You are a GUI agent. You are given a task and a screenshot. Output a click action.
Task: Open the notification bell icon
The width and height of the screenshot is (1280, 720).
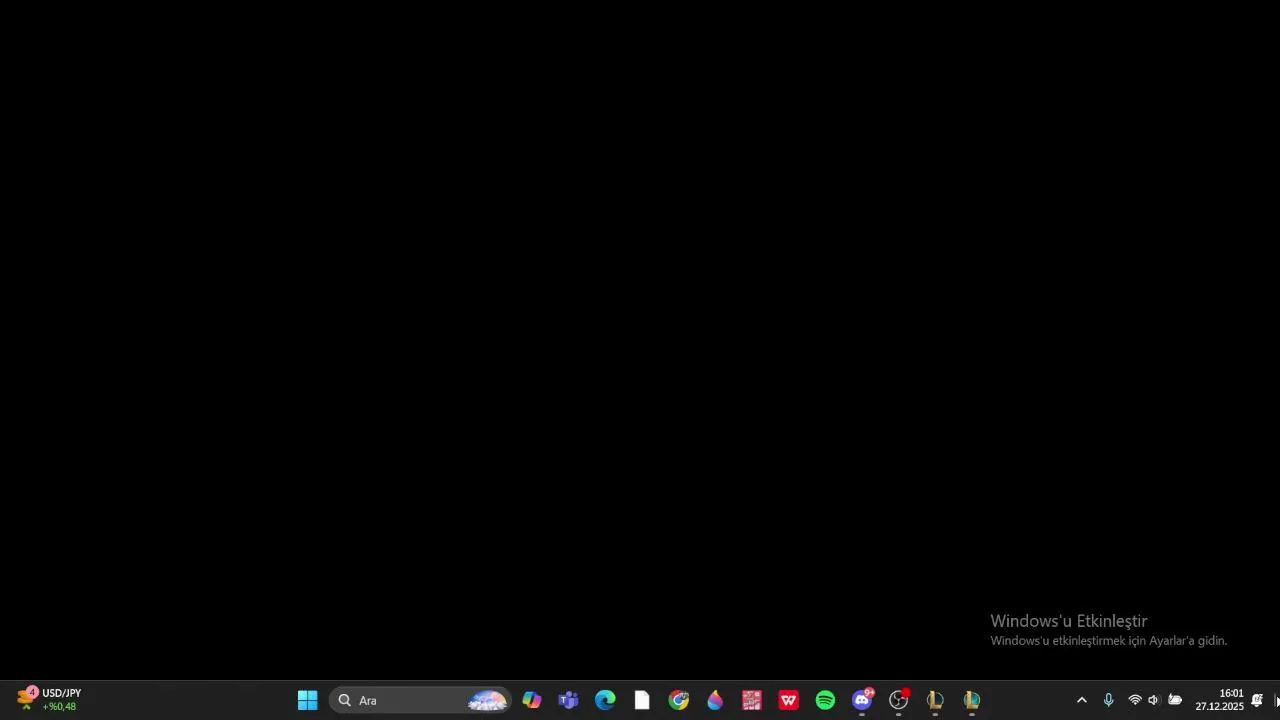[1257, 700]
